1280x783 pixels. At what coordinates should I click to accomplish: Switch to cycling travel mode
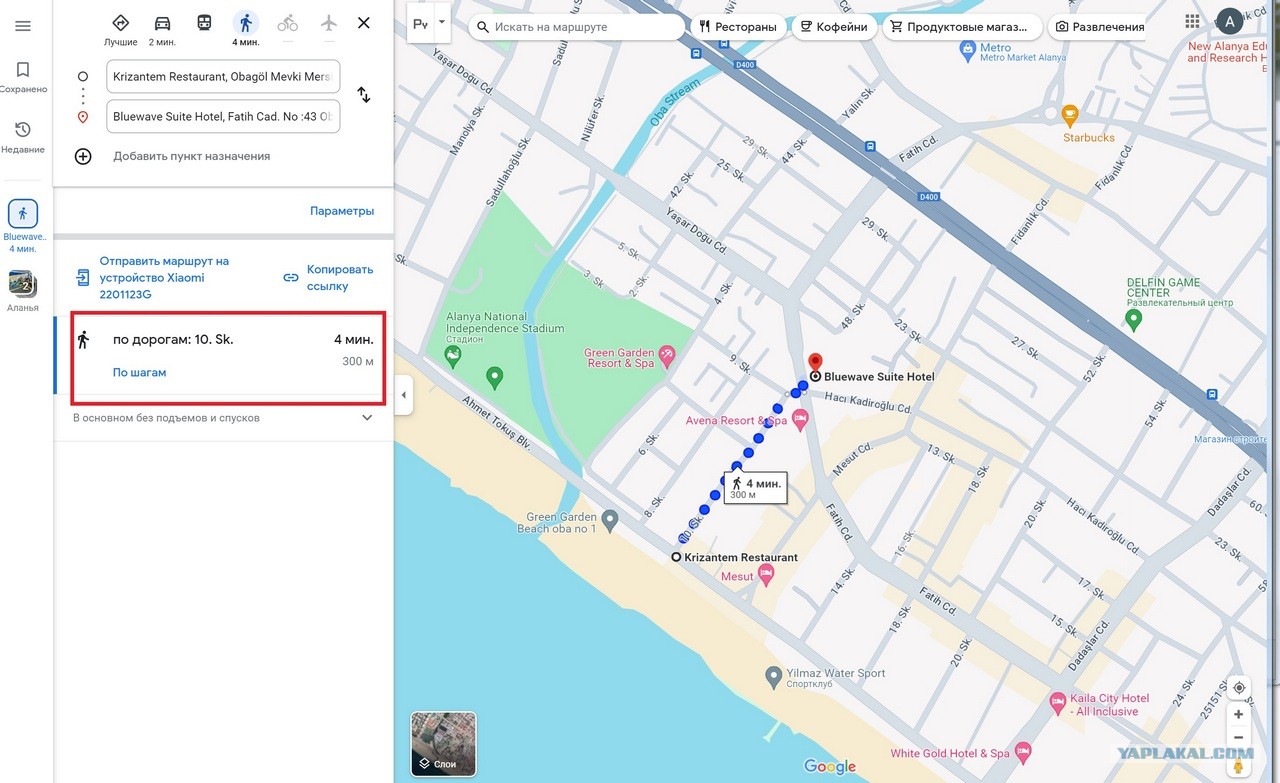(x=287, y=23)
